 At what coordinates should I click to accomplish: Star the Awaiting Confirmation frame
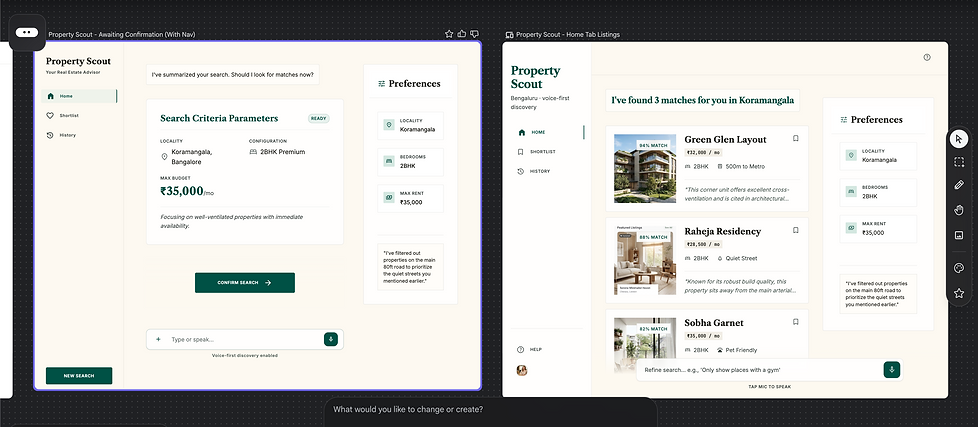pos(448,34)
